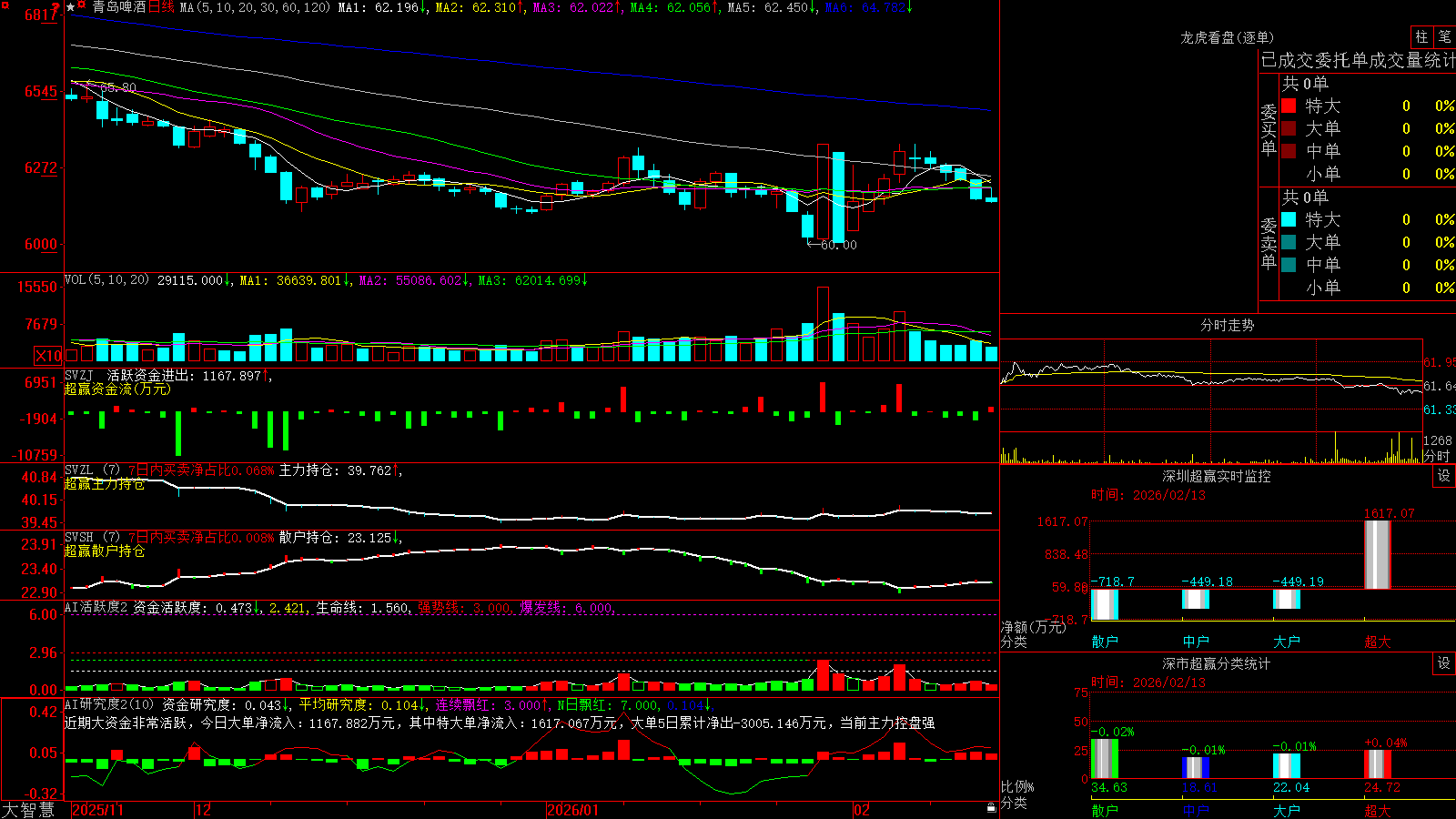Click the red gear icon beside 青岛啤酒
Image resolution: width=1456 pixels, height=819 pixels.
pos(81,5)
